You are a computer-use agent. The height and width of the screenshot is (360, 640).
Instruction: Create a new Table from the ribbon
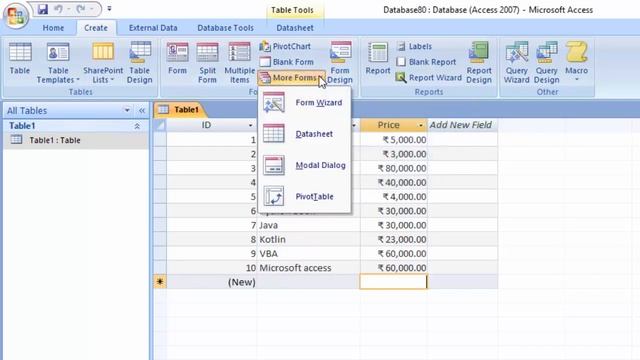[x=20, y=59]
